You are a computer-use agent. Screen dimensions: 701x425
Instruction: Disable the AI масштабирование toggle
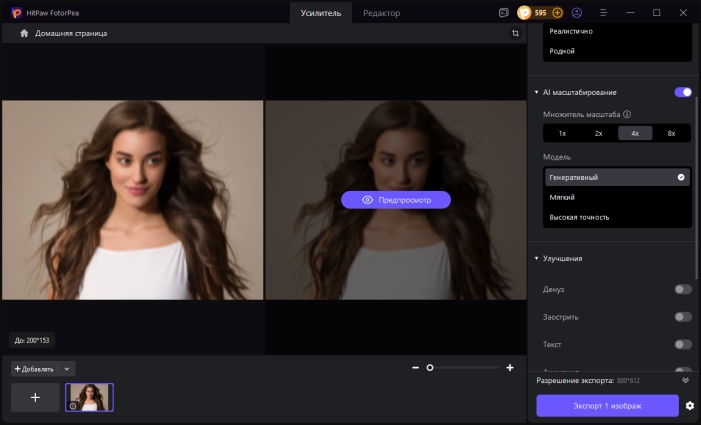683,92
